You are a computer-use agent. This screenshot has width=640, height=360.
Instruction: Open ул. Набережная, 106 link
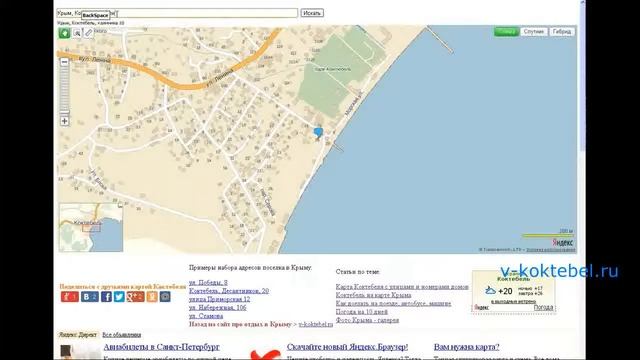218,307
